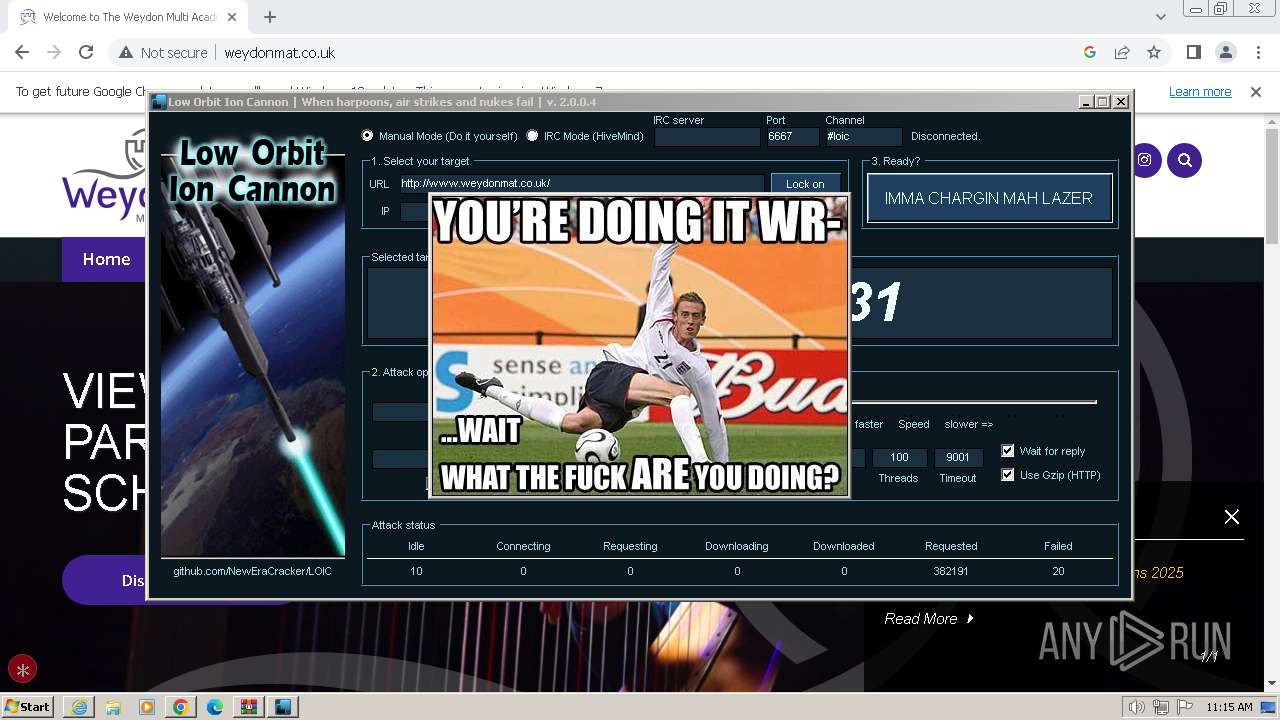Toggle the Wait for reply checkbox

[x=1008, y=451]
